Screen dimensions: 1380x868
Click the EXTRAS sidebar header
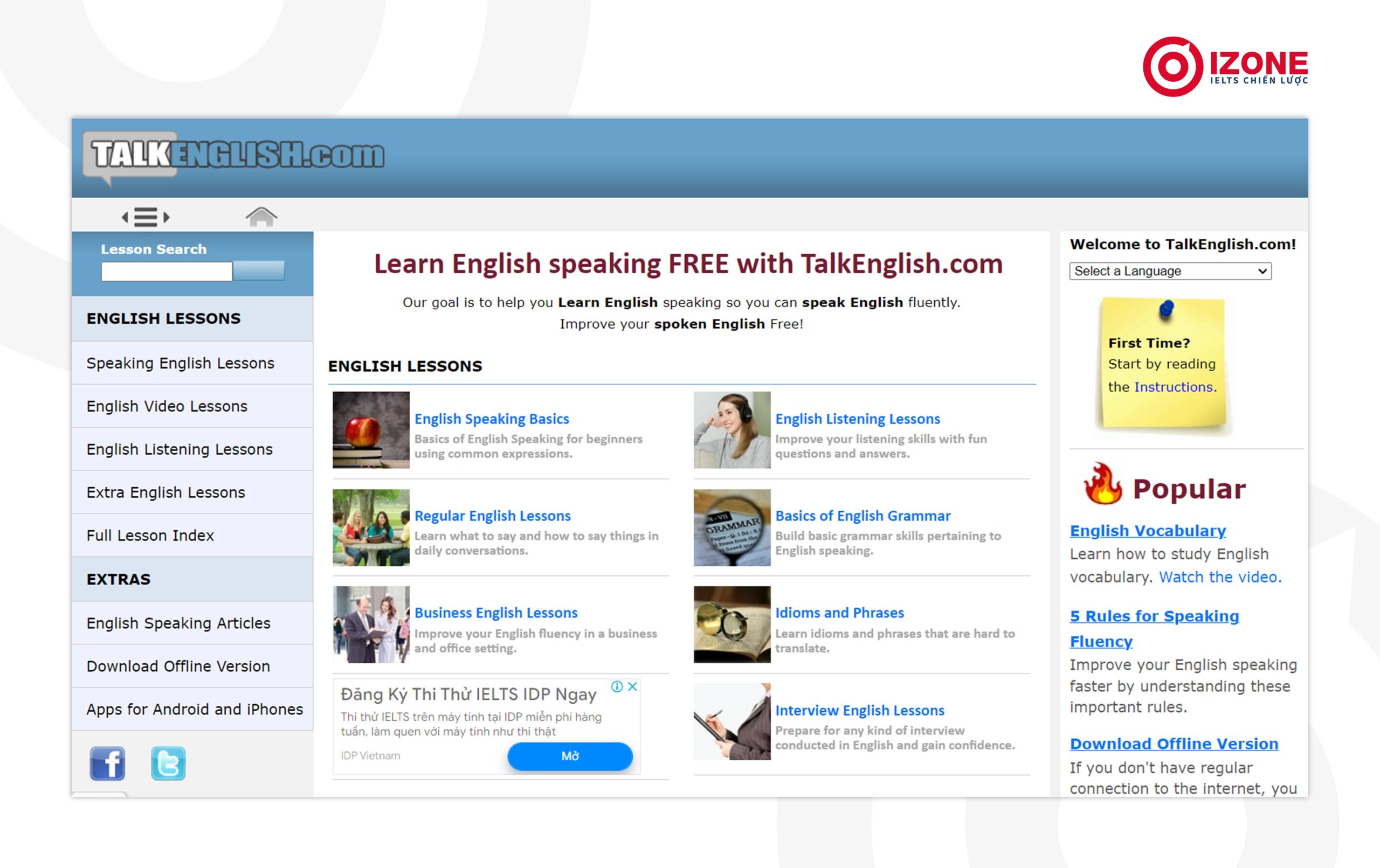click(192, 579)
